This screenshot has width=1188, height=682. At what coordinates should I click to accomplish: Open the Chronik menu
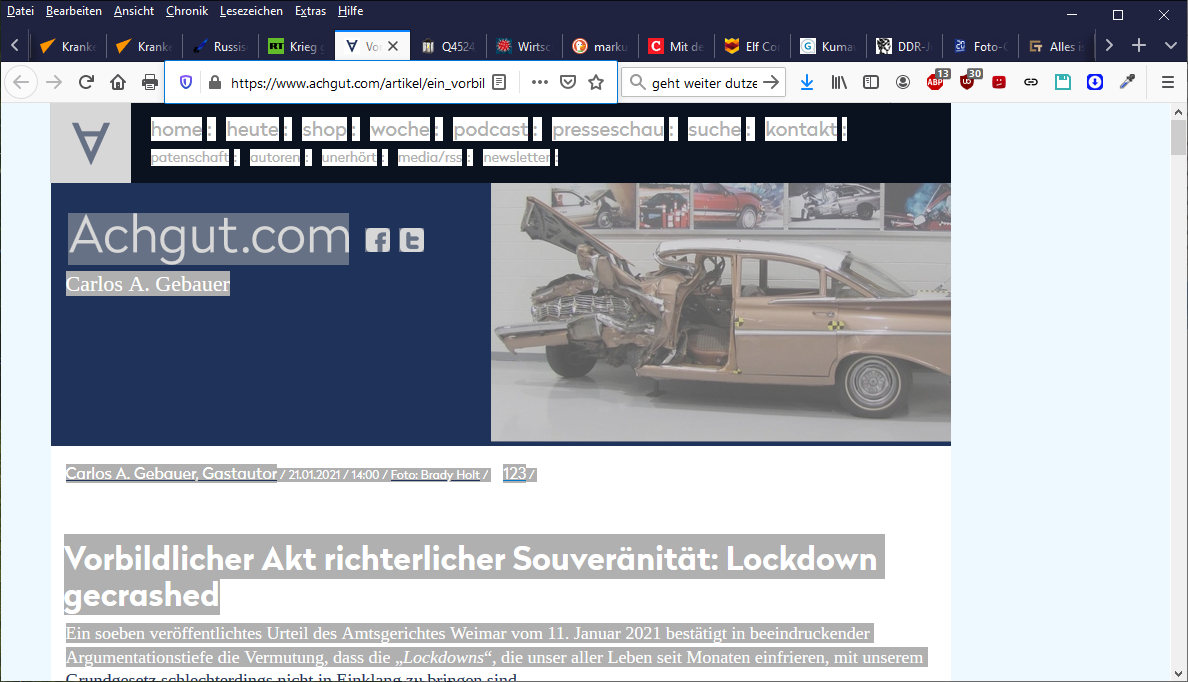tap(187, 11)
